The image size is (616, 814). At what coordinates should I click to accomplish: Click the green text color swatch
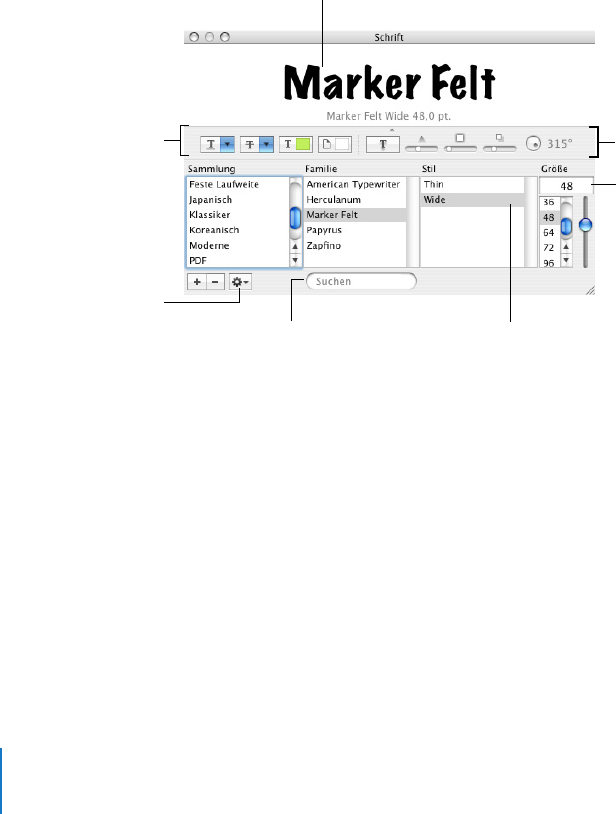(x=303, y=144)
